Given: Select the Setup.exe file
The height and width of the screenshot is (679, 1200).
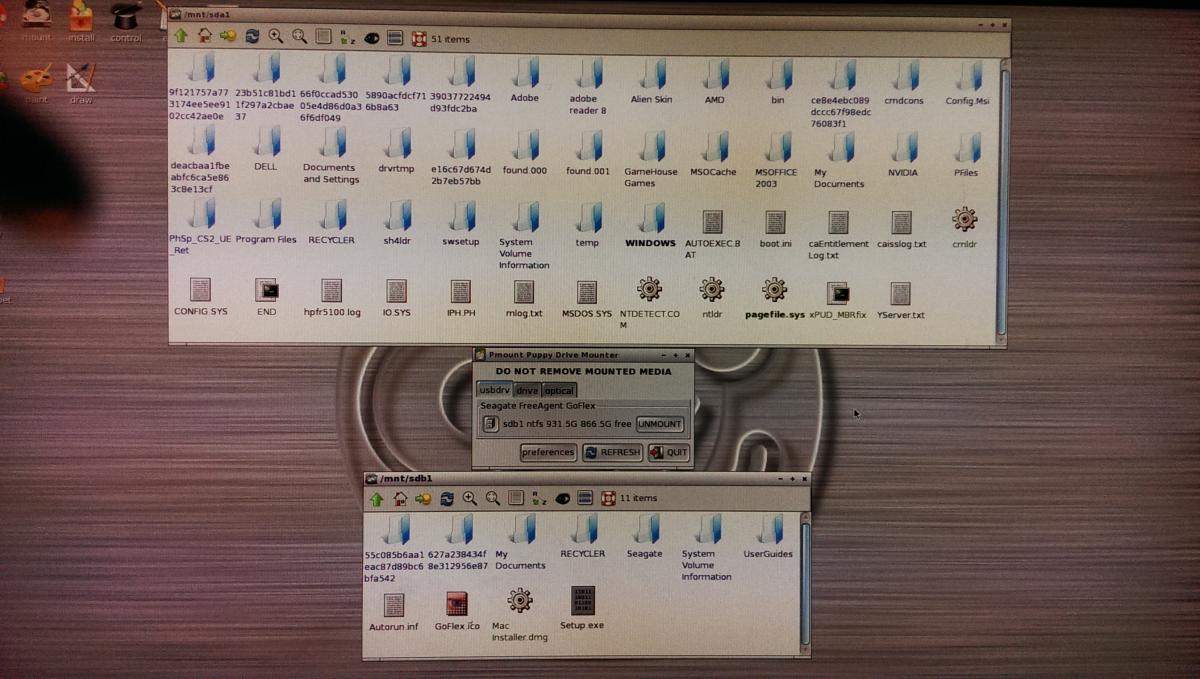Looking at the screenshot, I should tap(582, 609).
